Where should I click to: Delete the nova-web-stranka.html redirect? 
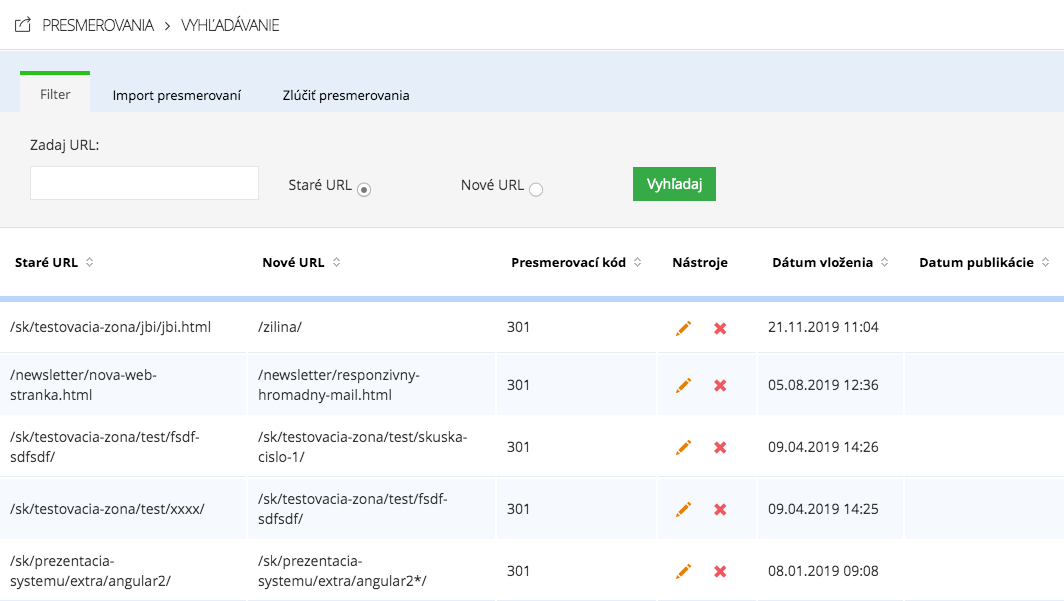pos(720,385)
